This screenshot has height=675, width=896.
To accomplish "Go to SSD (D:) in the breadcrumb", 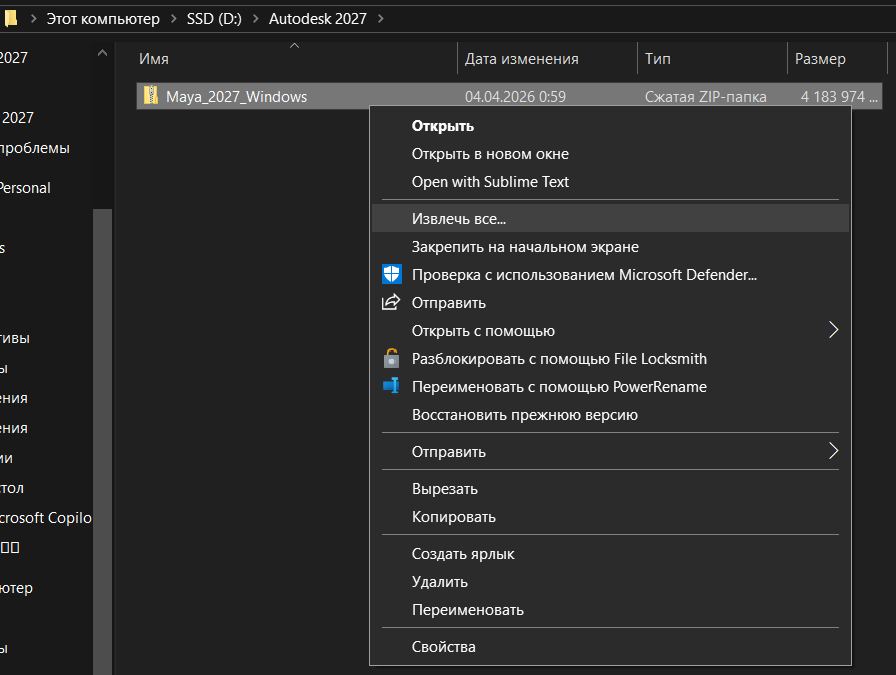I will point(214,19).
